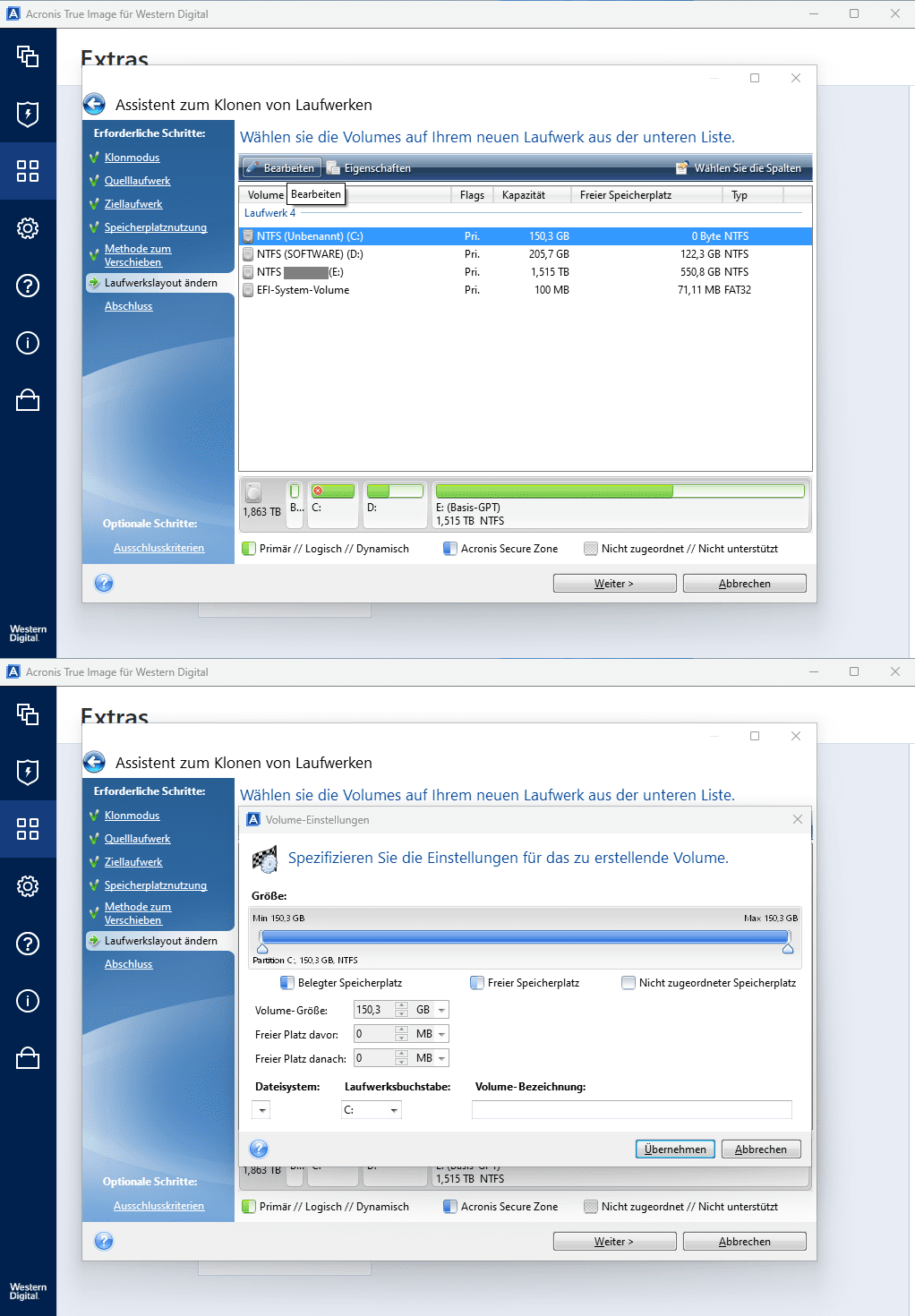
Task: Sort by Flags column header
Action: [x=472, y=194]
